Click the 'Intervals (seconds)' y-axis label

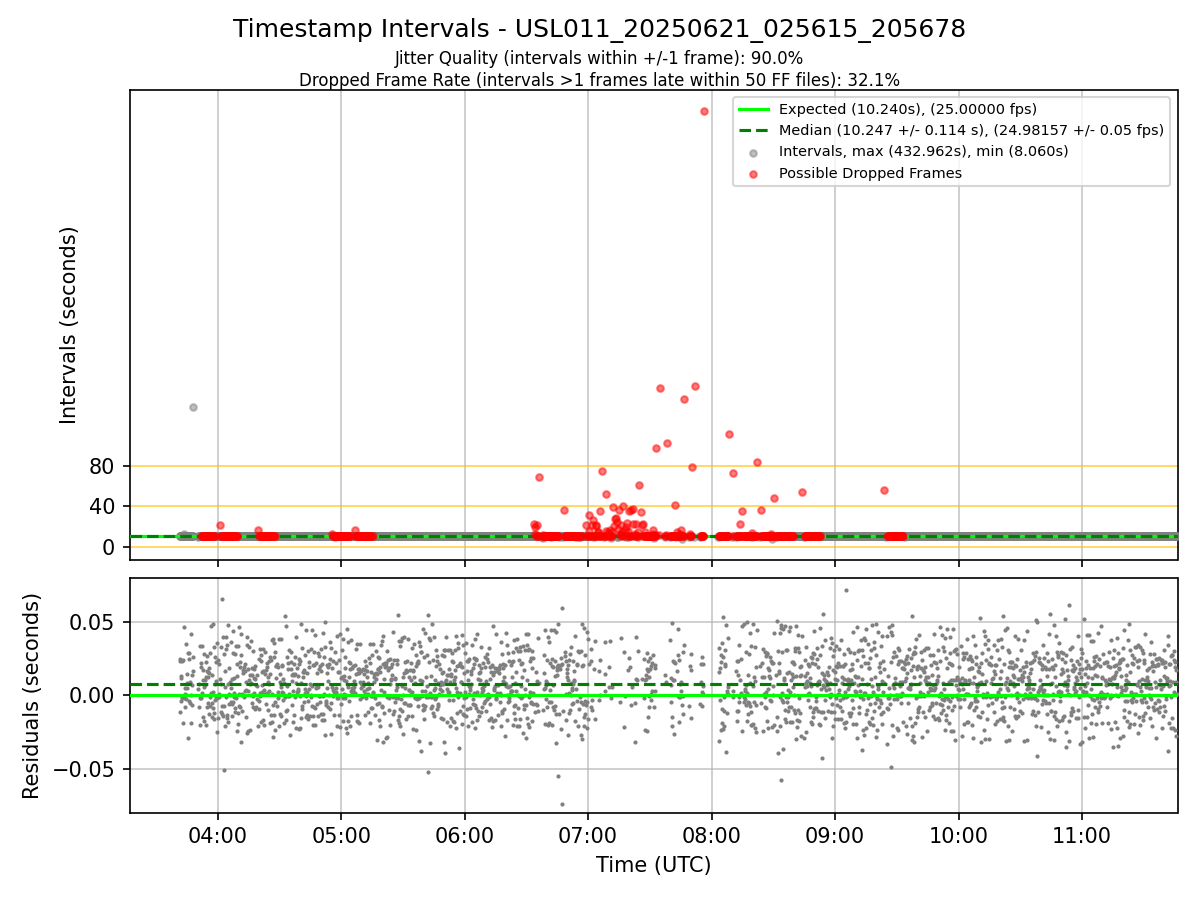pyautogui.click(x=68, y=325)
